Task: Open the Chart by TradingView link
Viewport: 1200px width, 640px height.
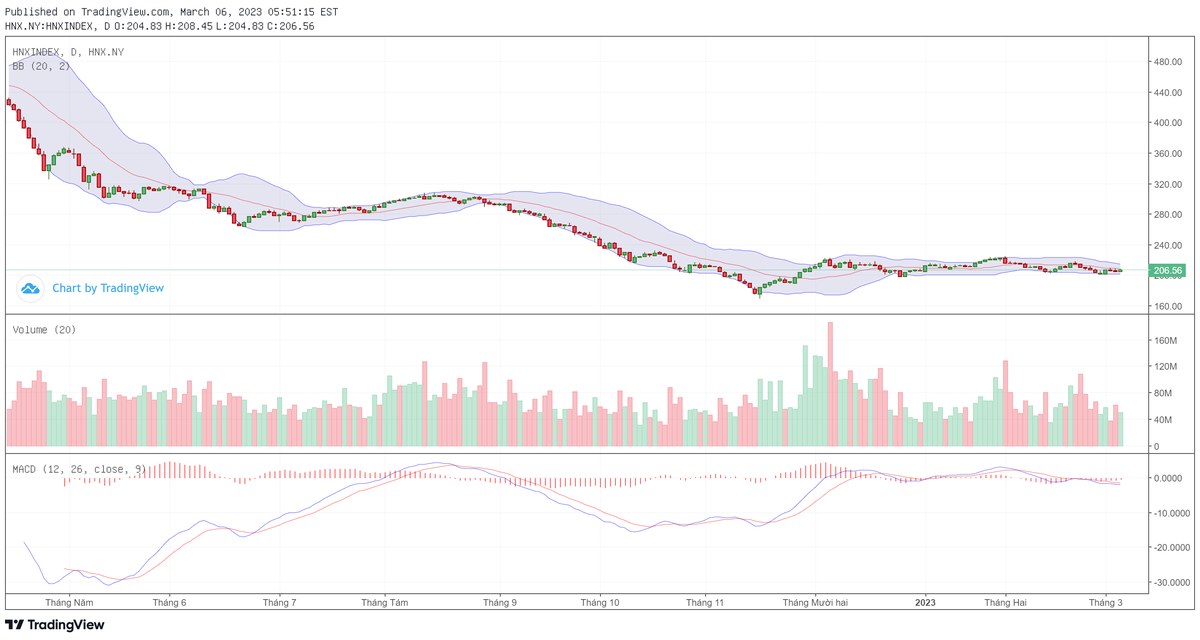Action: coord(108,288)
